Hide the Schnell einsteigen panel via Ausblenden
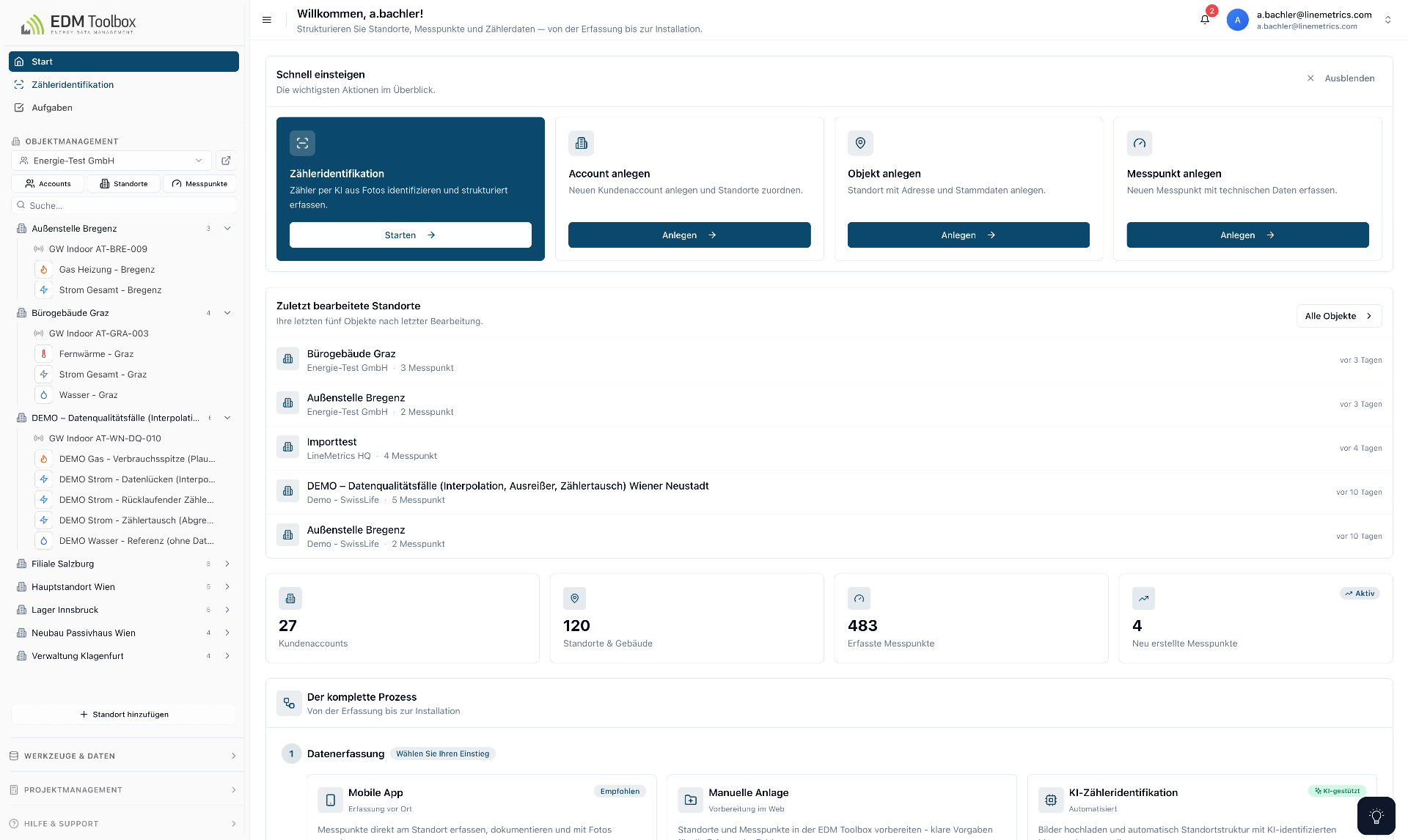This screenshot has width=1408, height=840. pyautogui.click(x=1341, y=78)
